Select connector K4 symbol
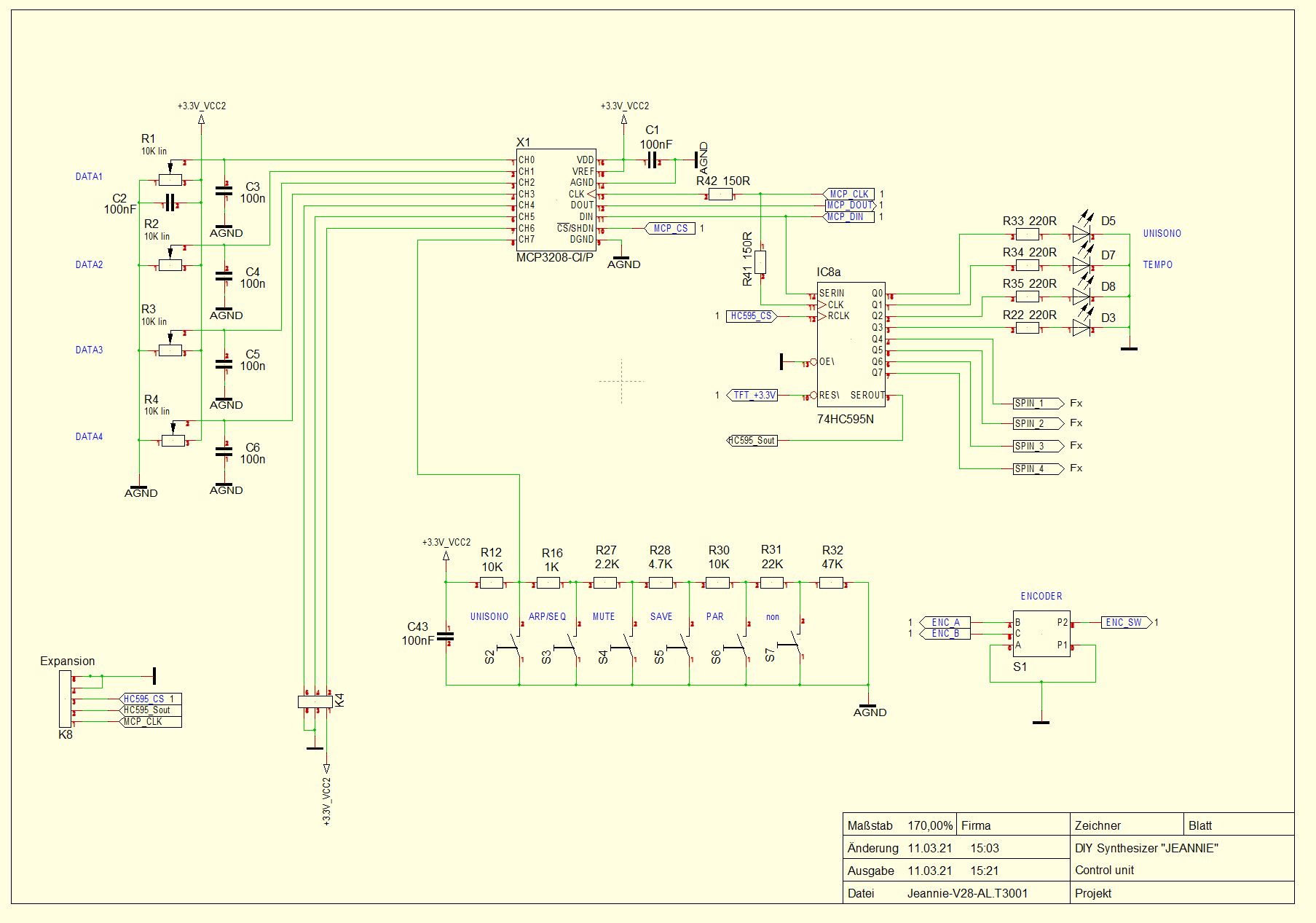The width and height of the screenshot is (1316, 923). coord(315,702)
